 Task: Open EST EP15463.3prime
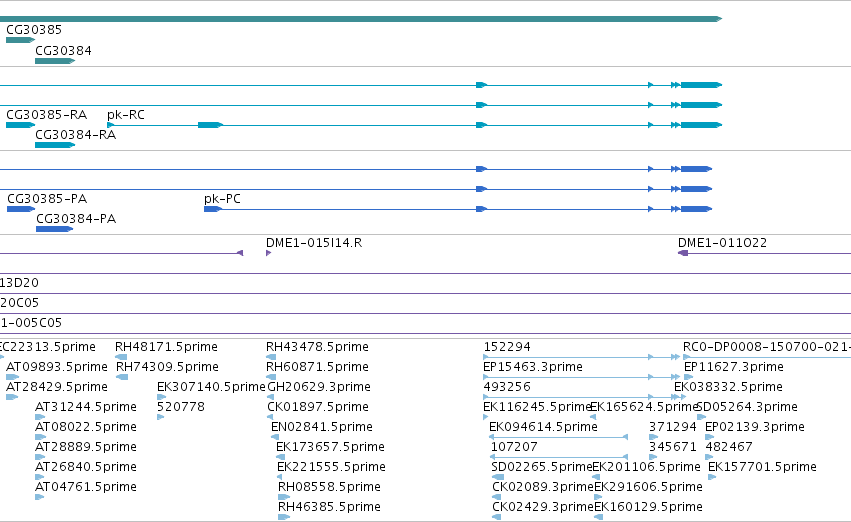532,367
